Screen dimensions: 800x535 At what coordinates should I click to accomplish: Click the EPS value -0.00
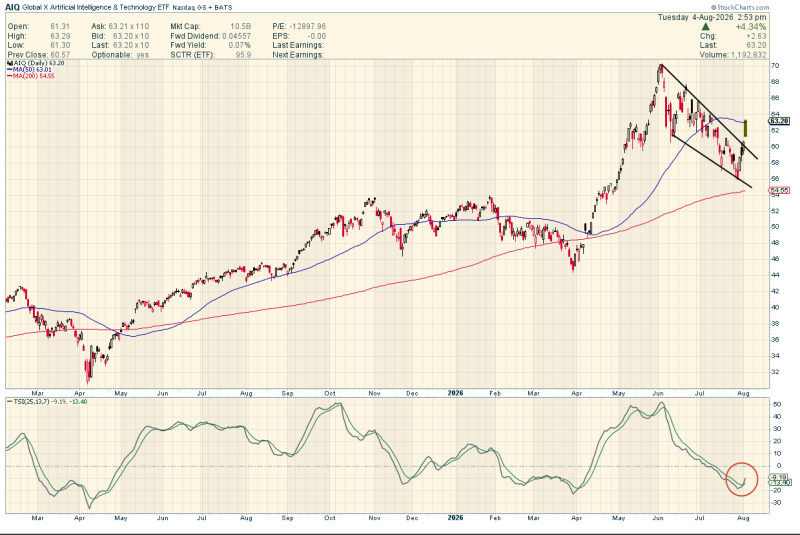point(316,36)
